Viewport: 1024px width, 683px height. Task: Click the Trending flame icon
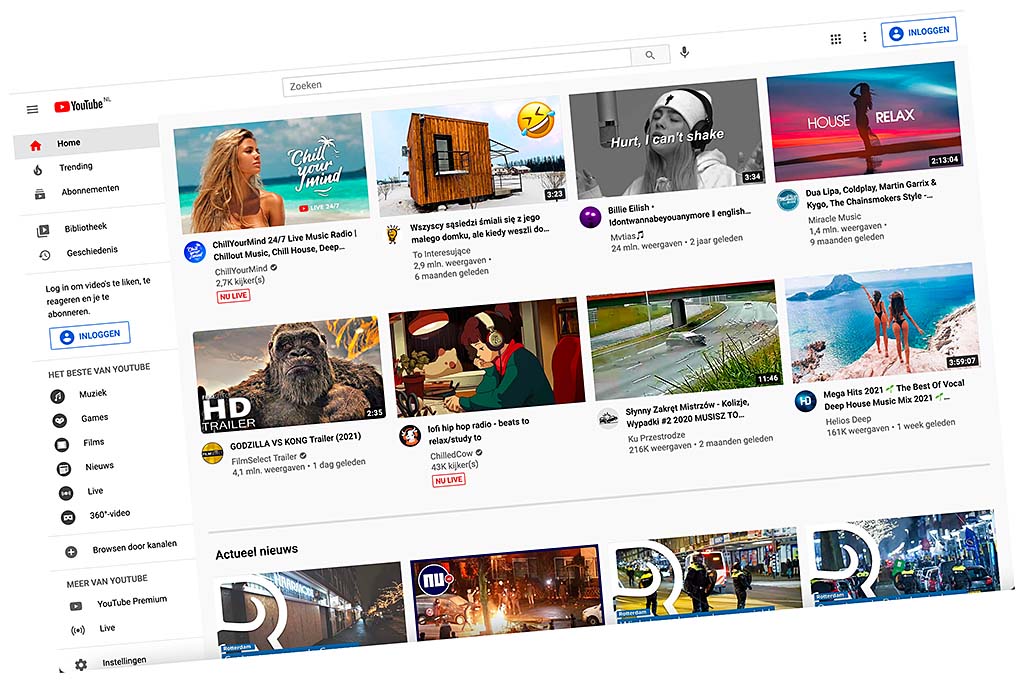38,170
